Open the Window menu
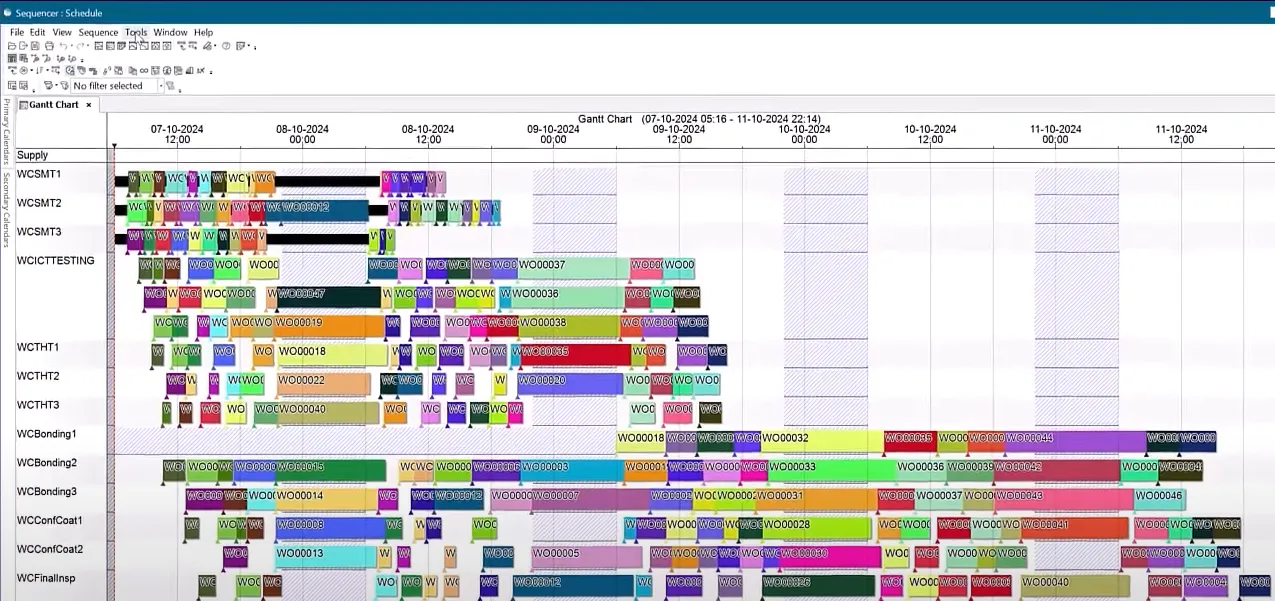This screenshot has height=601, width=1275. (x=170, y=32)
